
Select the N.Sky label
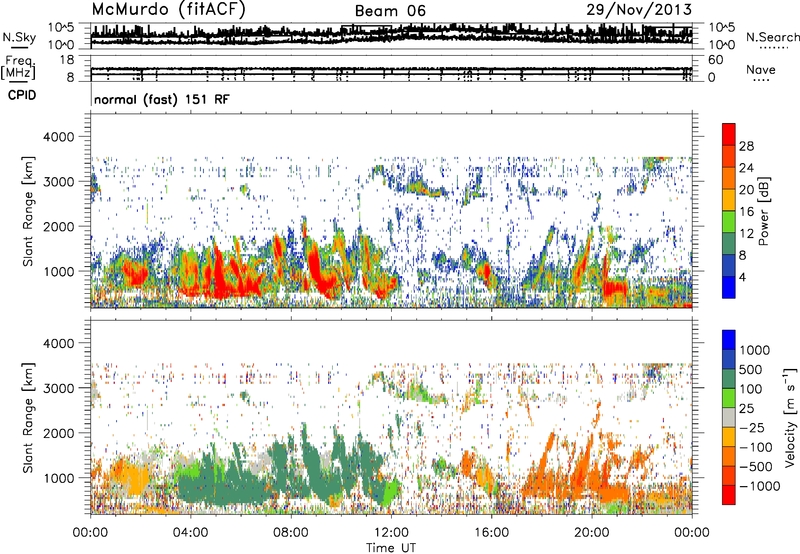click(19, 37)
